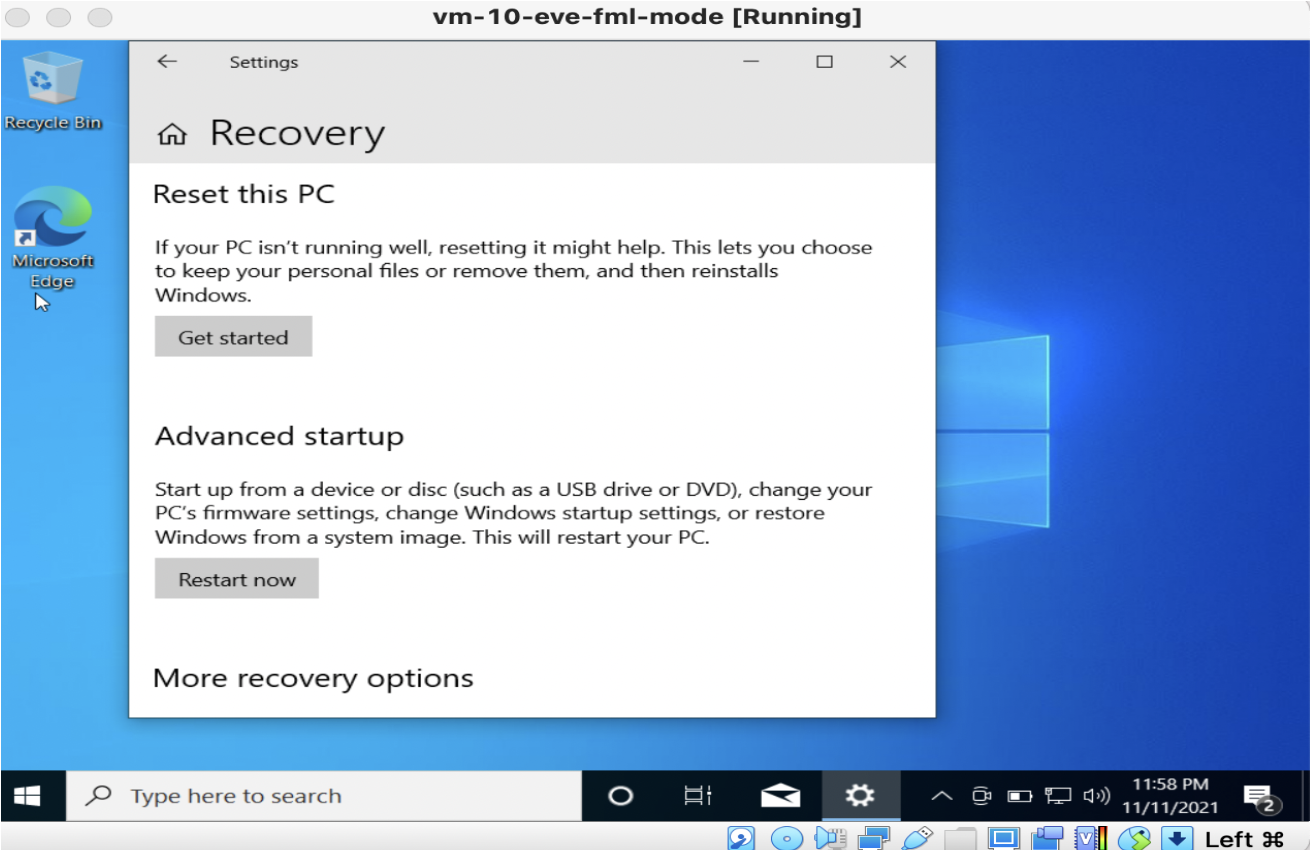The height and width of the screenshot is (850, 1314).
Task: Click the Home icon beside Recovery
Action: pos(172,134)
